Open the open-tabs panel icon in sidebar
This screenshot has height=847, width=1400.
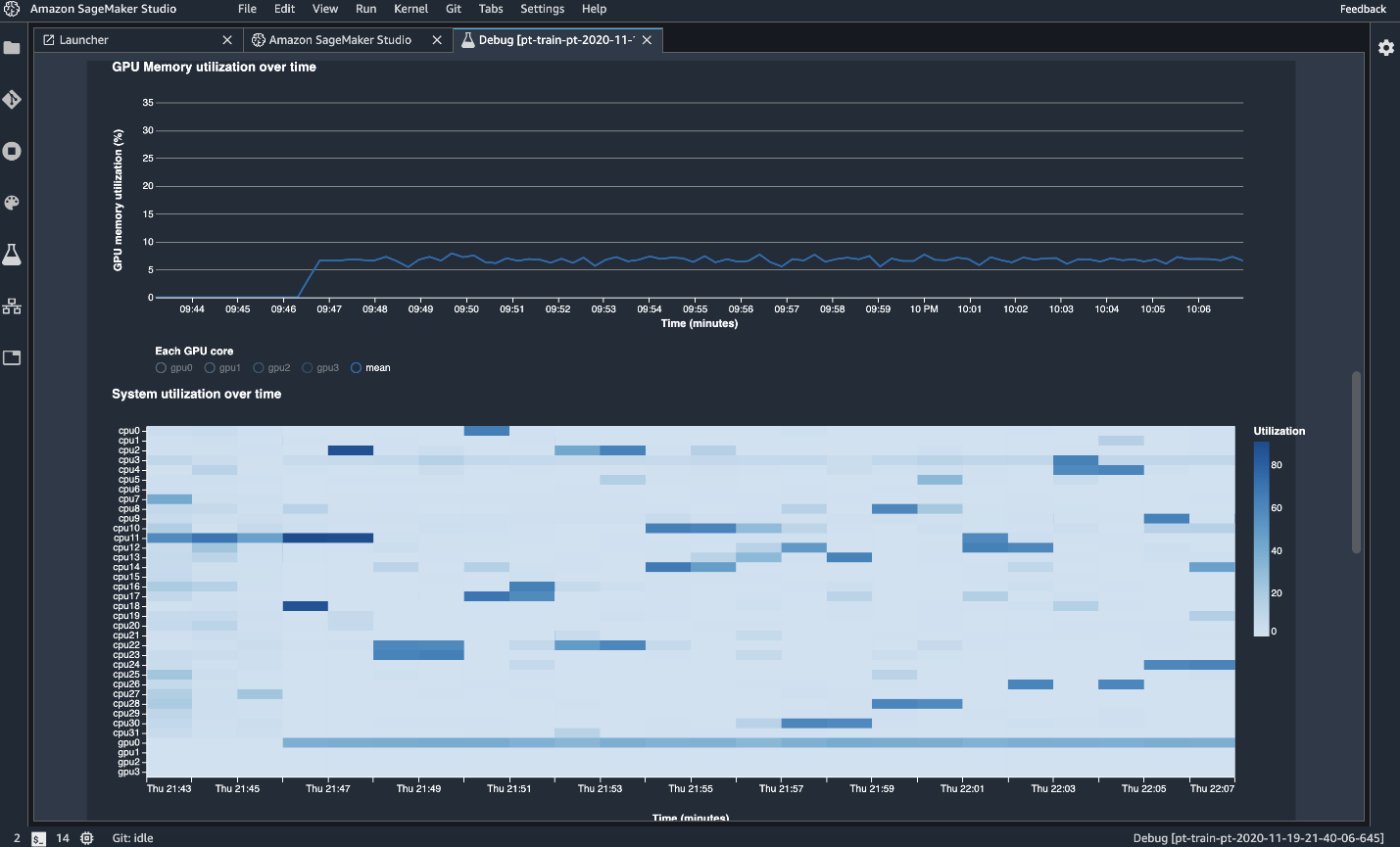[x=12, y=357]
